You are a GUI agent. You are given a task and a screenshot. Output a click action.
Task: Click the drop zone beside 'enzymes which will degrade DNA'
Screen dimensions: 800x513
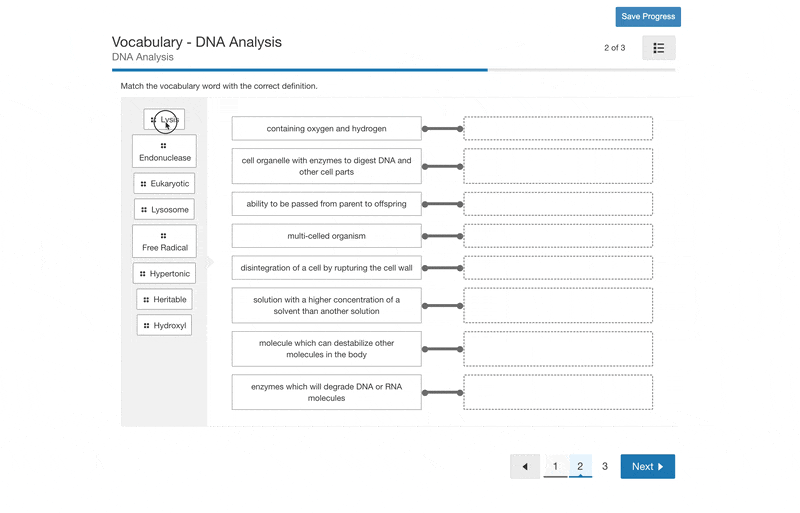pos(558,392)
